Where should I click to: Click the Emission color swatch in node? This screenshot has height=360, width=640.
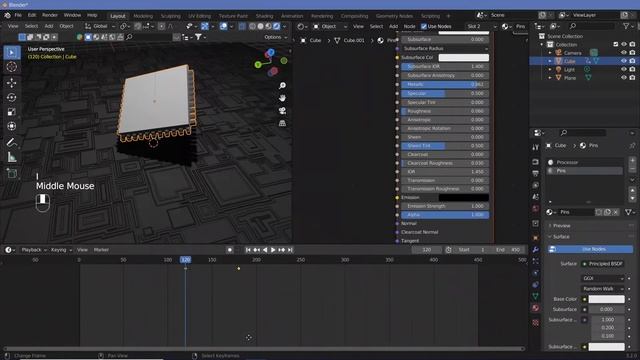(x=464, y=198)
